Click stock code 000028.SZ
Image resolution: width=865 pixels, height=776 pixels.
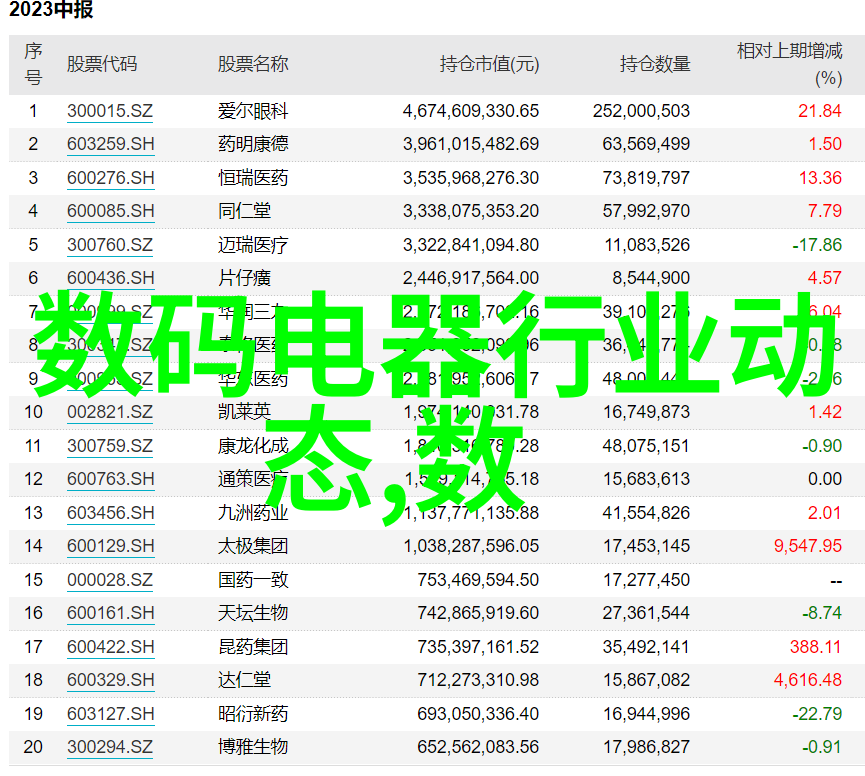110,580
